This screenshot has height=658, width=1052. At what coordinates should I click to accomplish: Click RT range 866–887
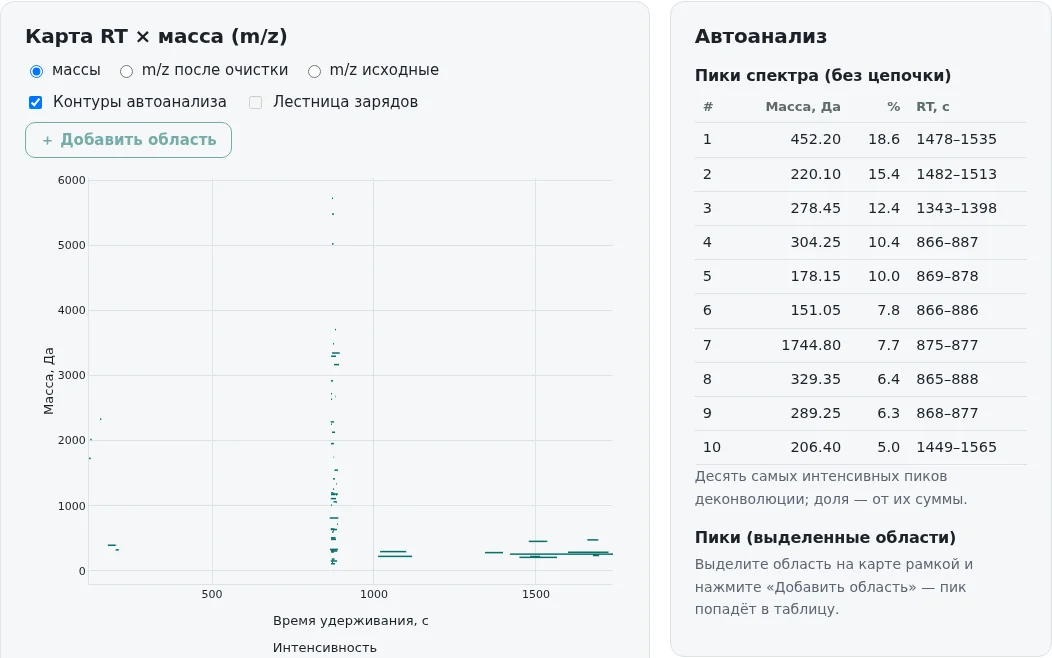pos(947,242)
